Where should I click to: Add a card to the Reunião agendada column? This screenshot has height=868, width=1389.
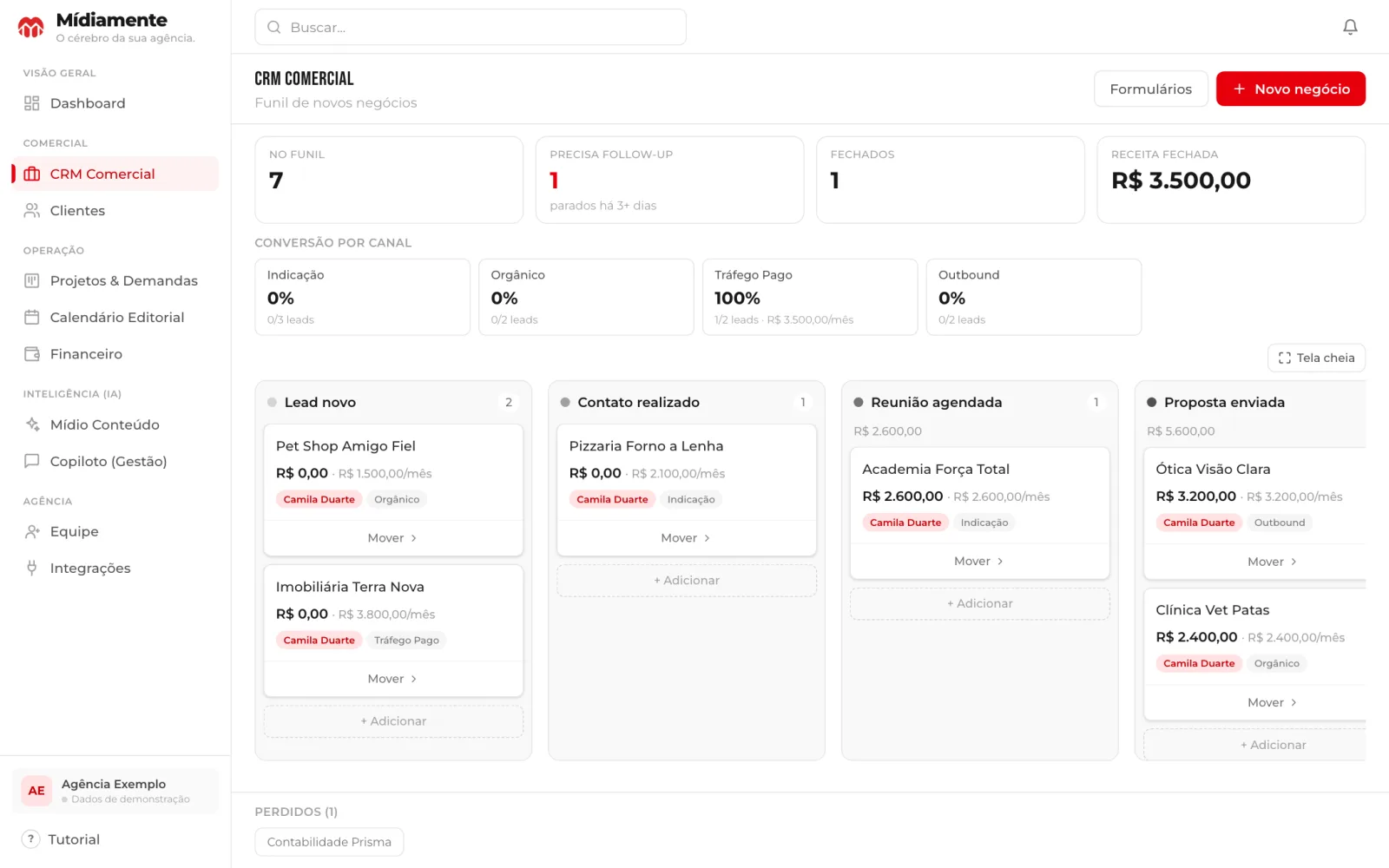pos(980,604)
